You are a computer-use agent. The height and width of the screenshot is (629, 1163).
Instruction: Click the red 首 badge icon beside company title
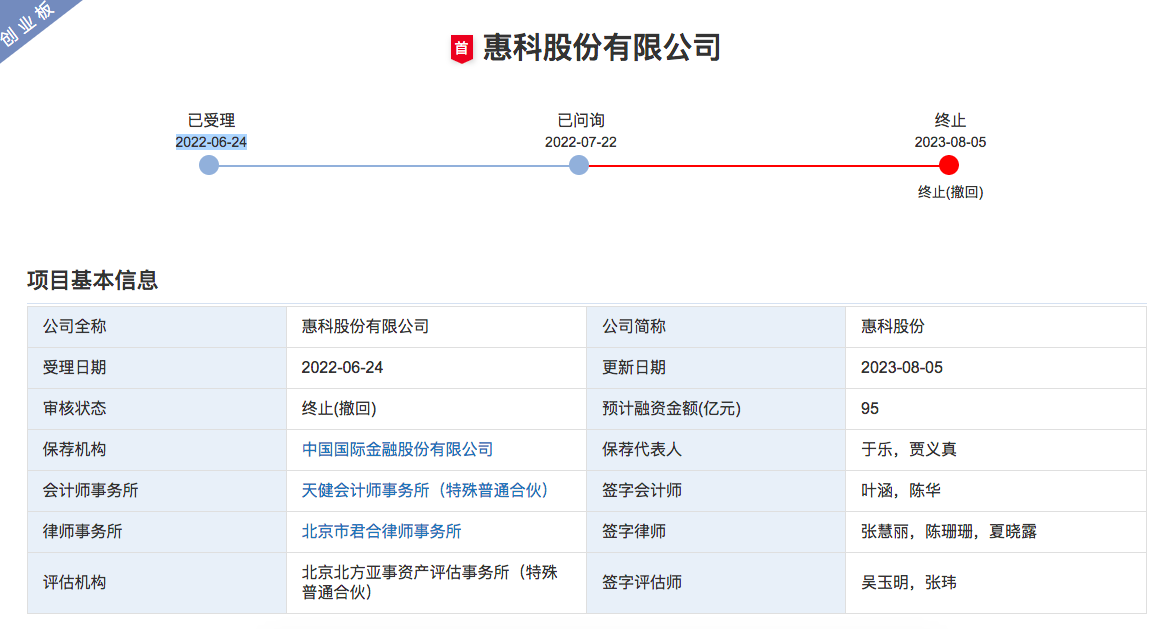pyautogui.click(x=461, y=49)
